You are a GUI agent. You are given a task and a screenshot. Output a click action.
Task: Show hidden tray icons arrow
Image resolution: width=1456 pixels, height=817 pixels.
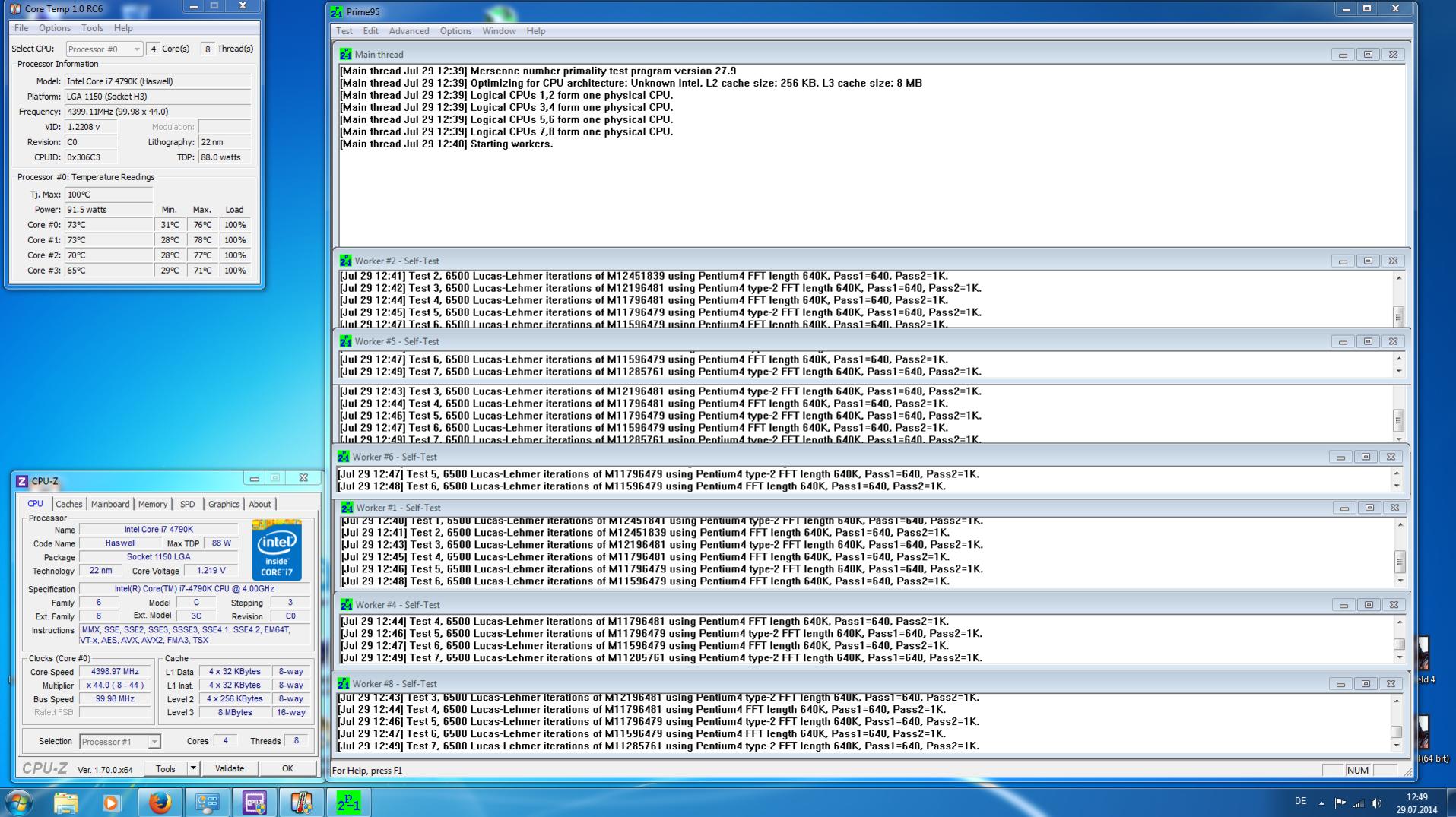tap(1321, 803)
